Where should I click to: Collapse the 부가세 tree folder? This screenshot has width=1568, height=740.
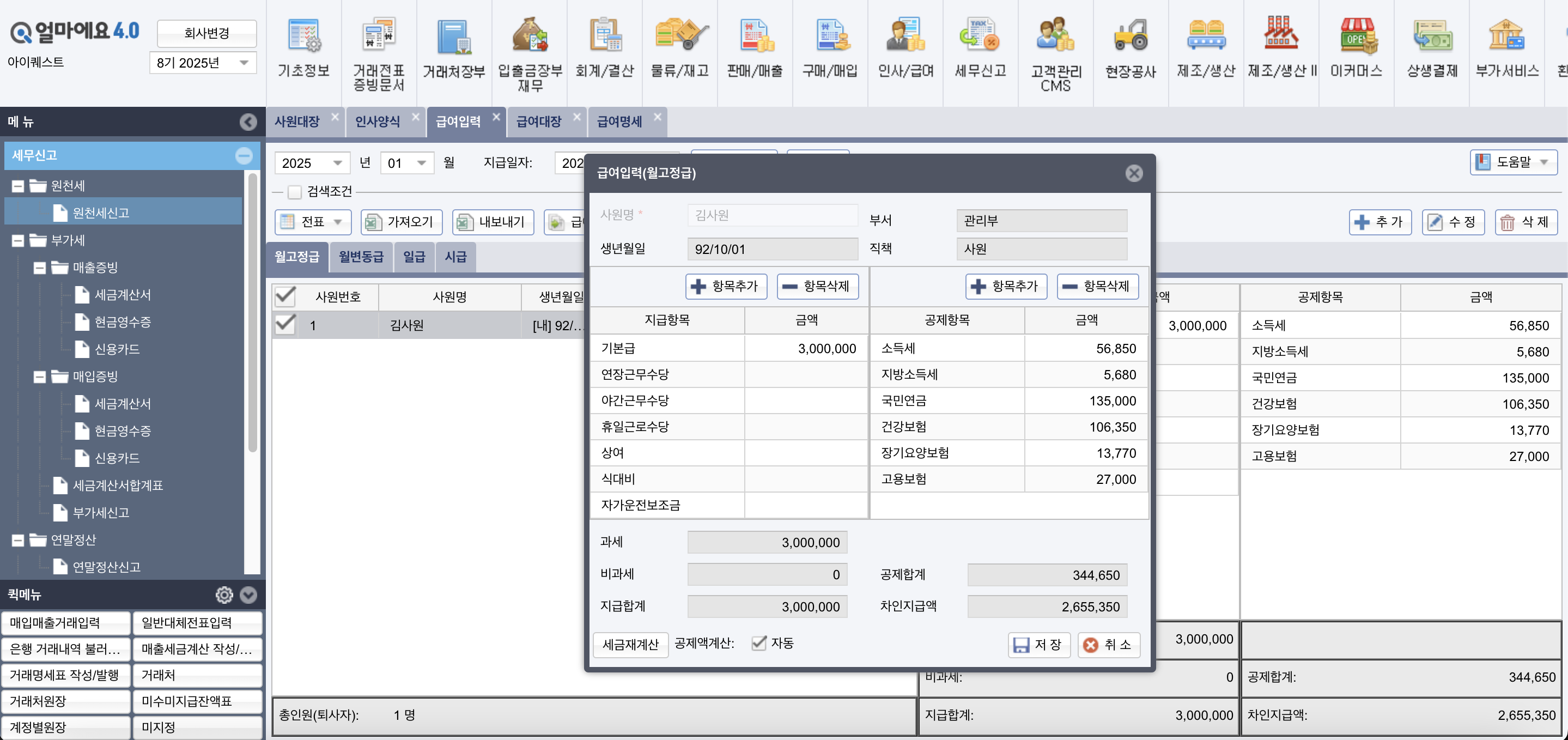coord(19,240)
